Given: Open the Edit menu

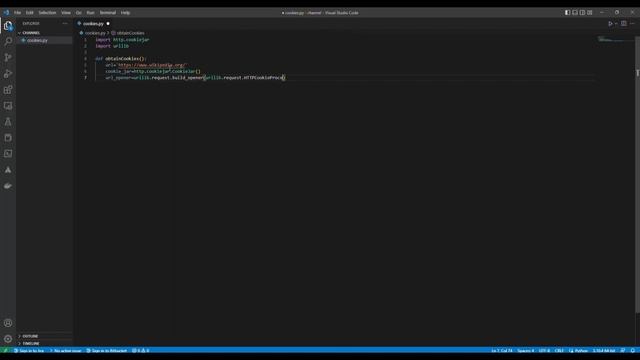Looking at the screenshot, I should [29, 13].
